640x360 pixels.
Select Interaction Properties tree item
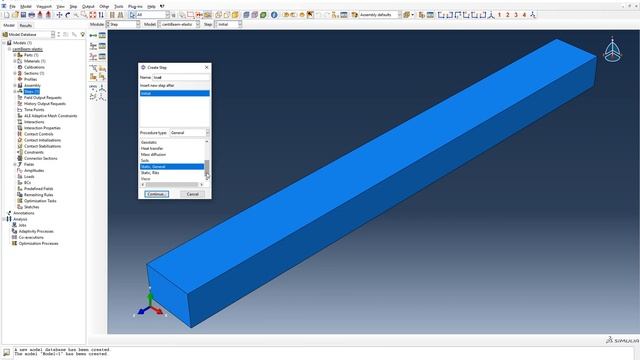point(42,128)
